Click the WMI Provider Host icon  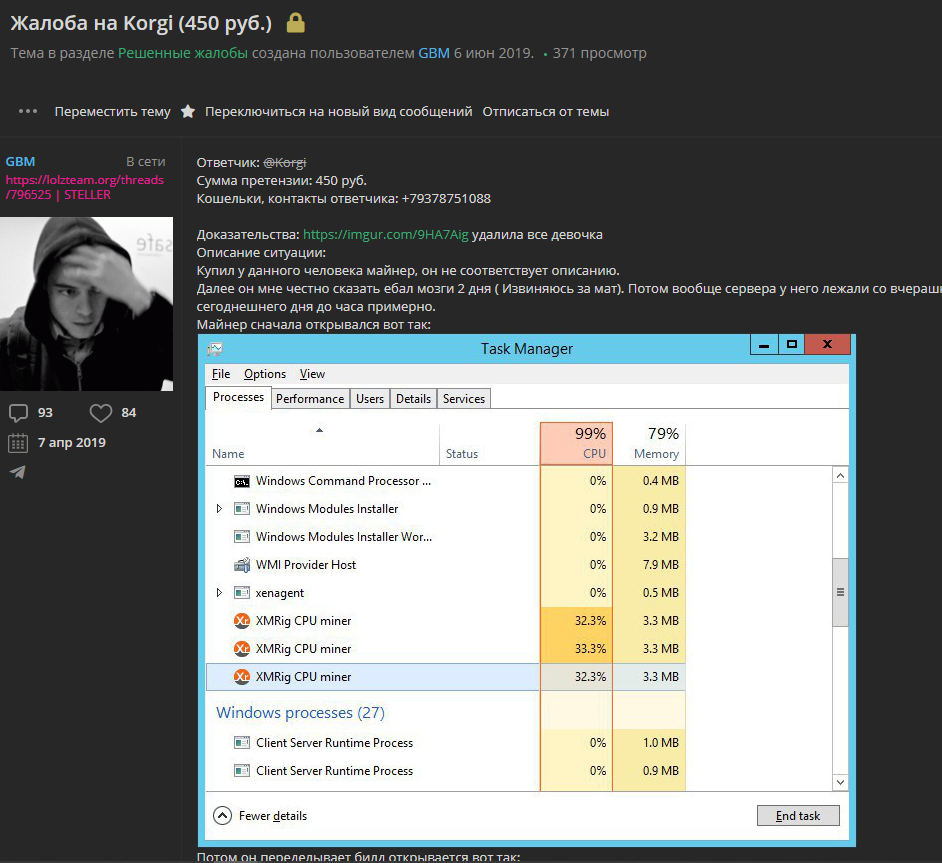(x=240, y=564)
